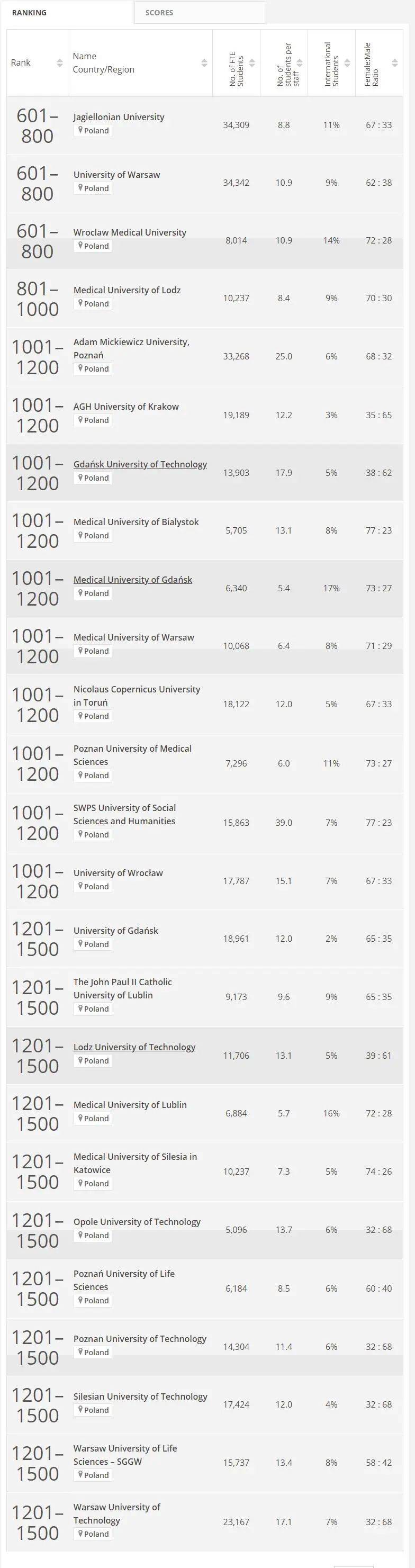Select the Wroclaw Medical University row
Image resolution: width=415 pixels, height=1568 pixels.
(x=130, y=232)
